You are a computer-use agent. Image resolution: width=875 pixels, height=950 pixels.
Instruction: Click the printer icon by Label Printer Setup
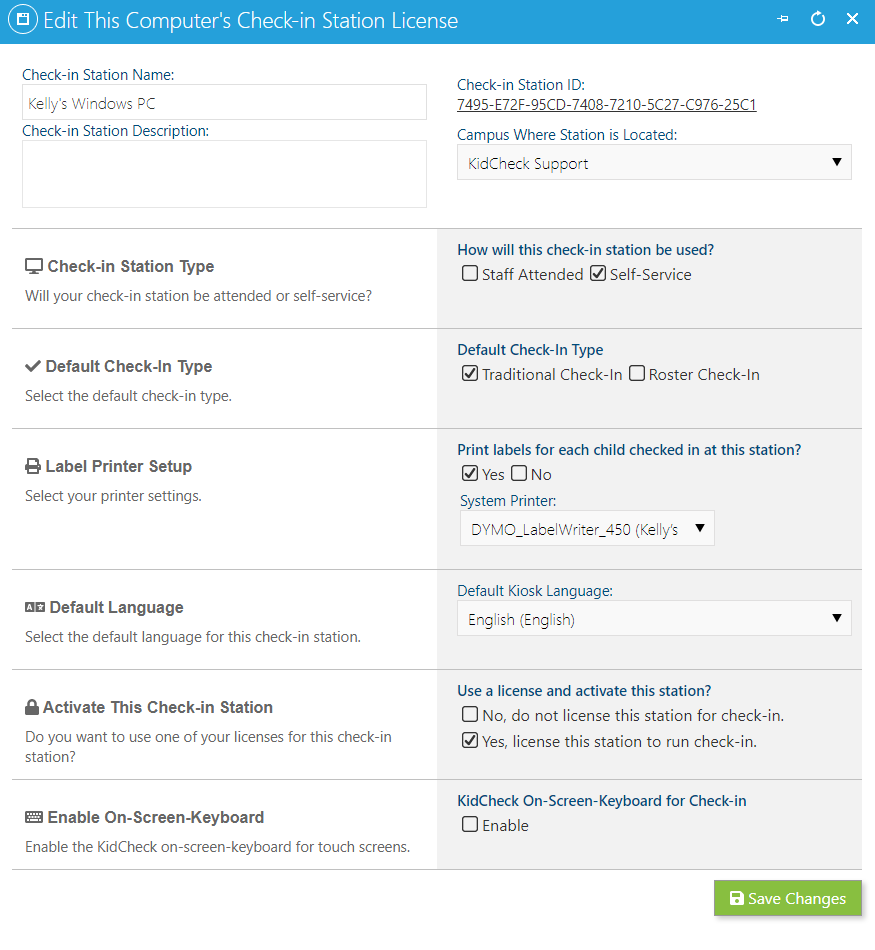[33, 466]
